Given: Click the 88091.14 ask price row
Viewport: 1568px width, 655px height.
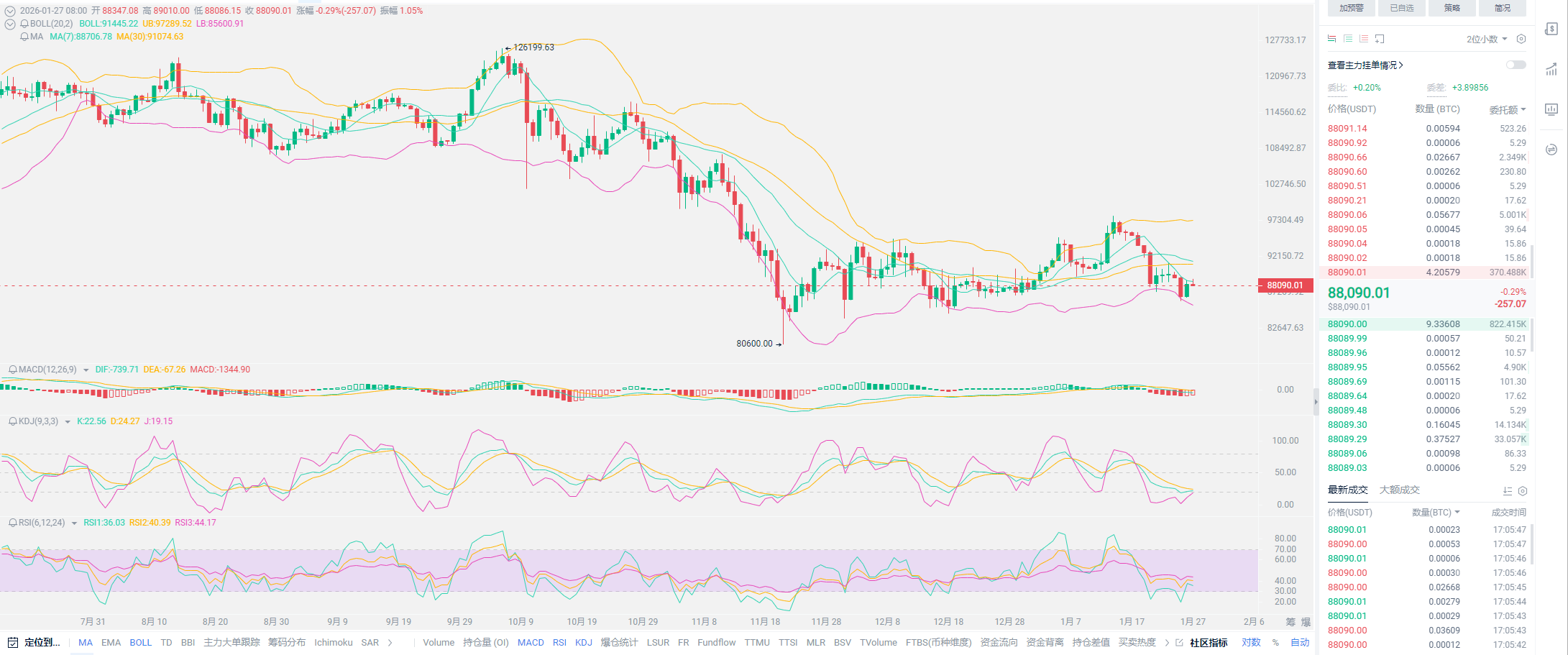Looking at the screenshot, I should click(1347, 129).
